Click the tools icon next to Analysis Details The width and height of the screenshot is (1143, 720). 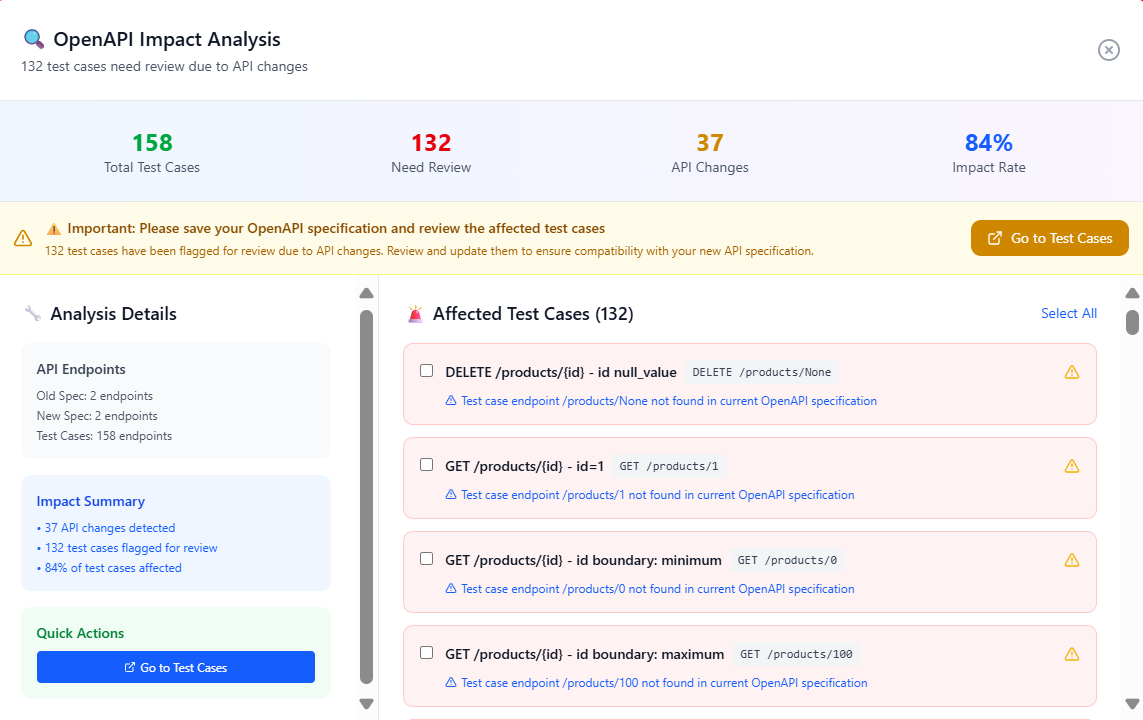tap(31, 313)
